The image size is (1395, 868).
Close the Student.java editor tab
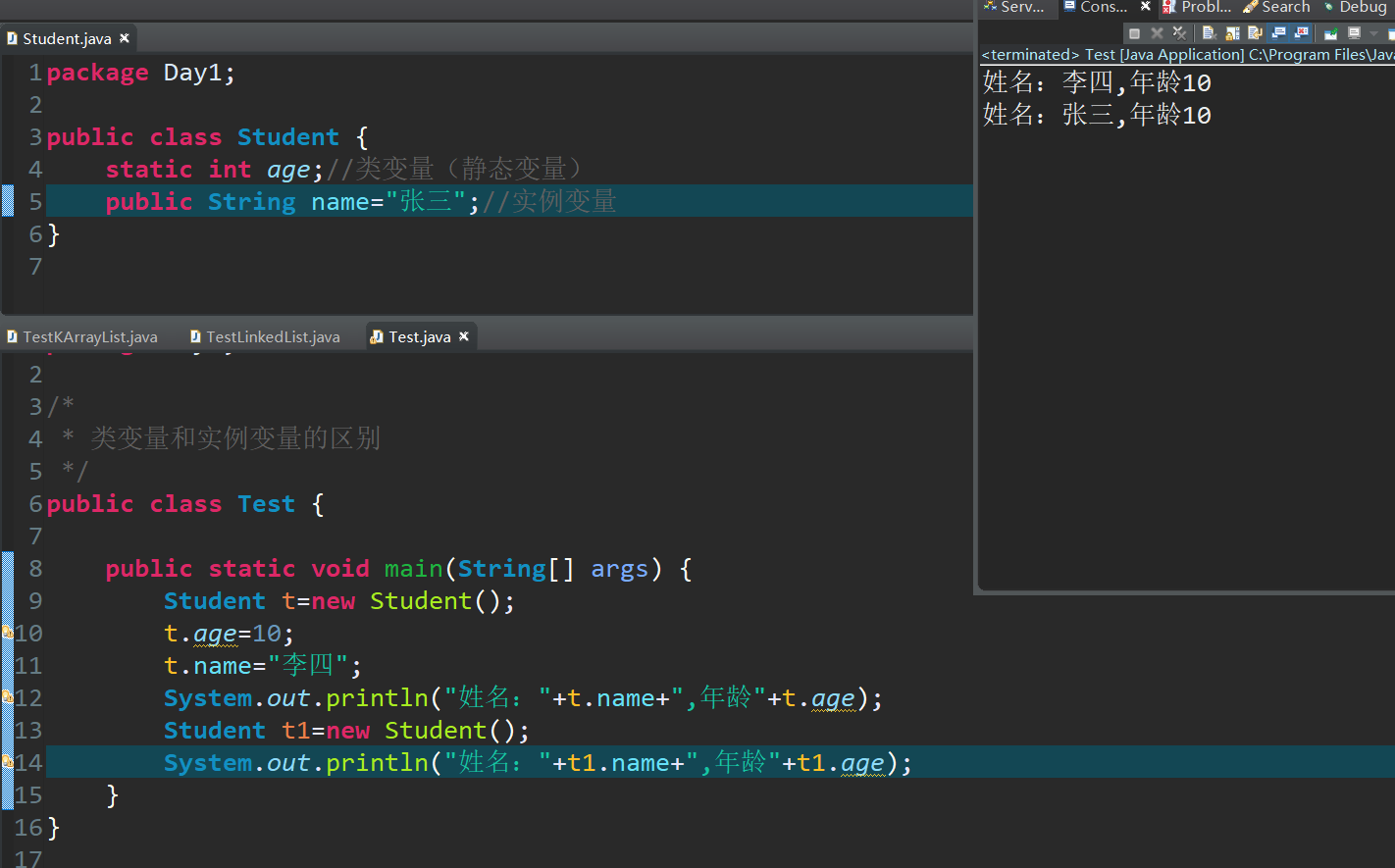click(x=125, y=38)
